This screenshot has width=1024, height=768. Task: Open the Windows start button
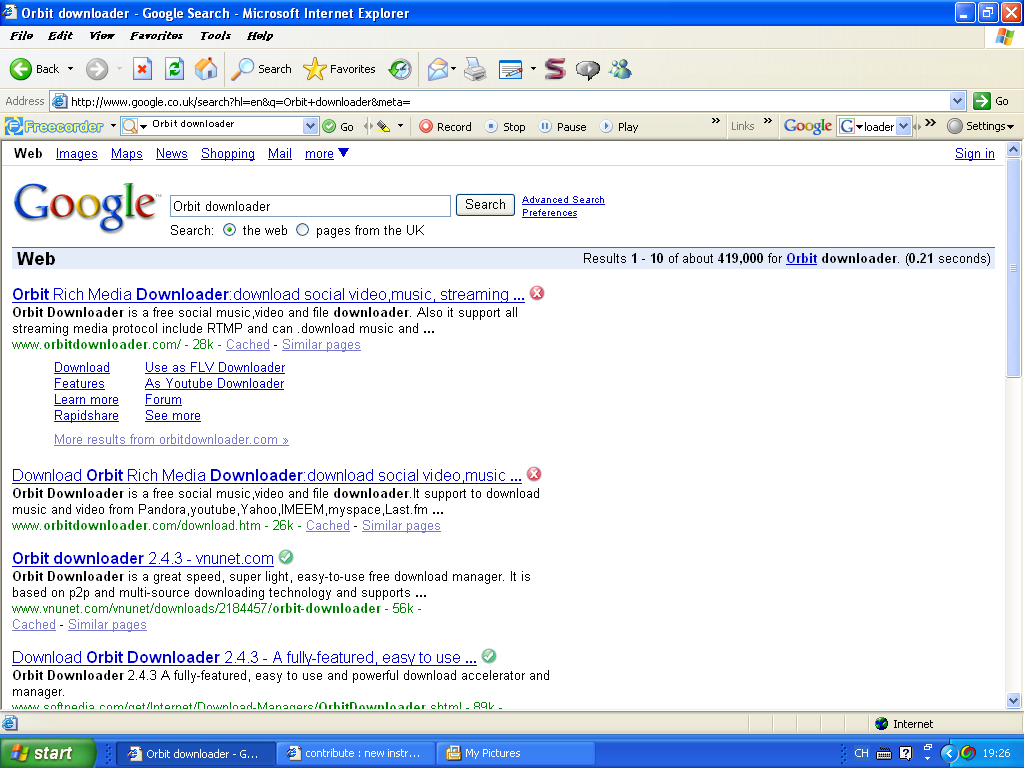(x=47, y=753)
